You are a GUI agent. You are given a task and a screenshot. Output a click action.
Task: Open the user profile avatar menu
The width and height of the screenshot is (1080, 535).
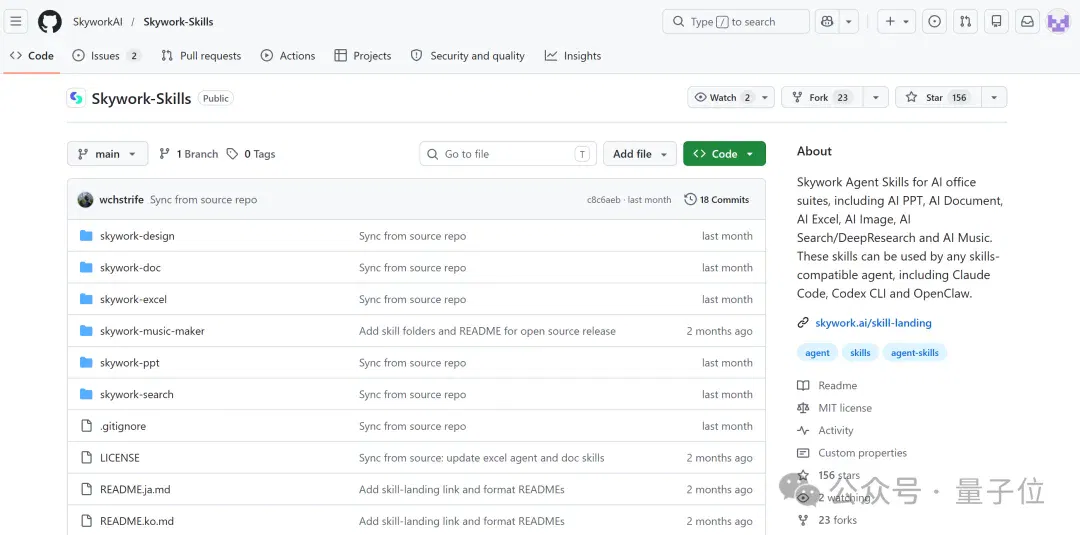1058,21
